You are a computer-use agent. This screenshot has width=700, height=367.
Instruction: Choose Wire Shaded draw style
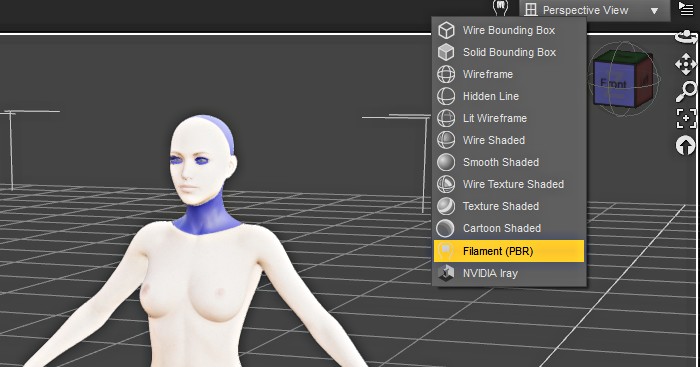point(508,140)
